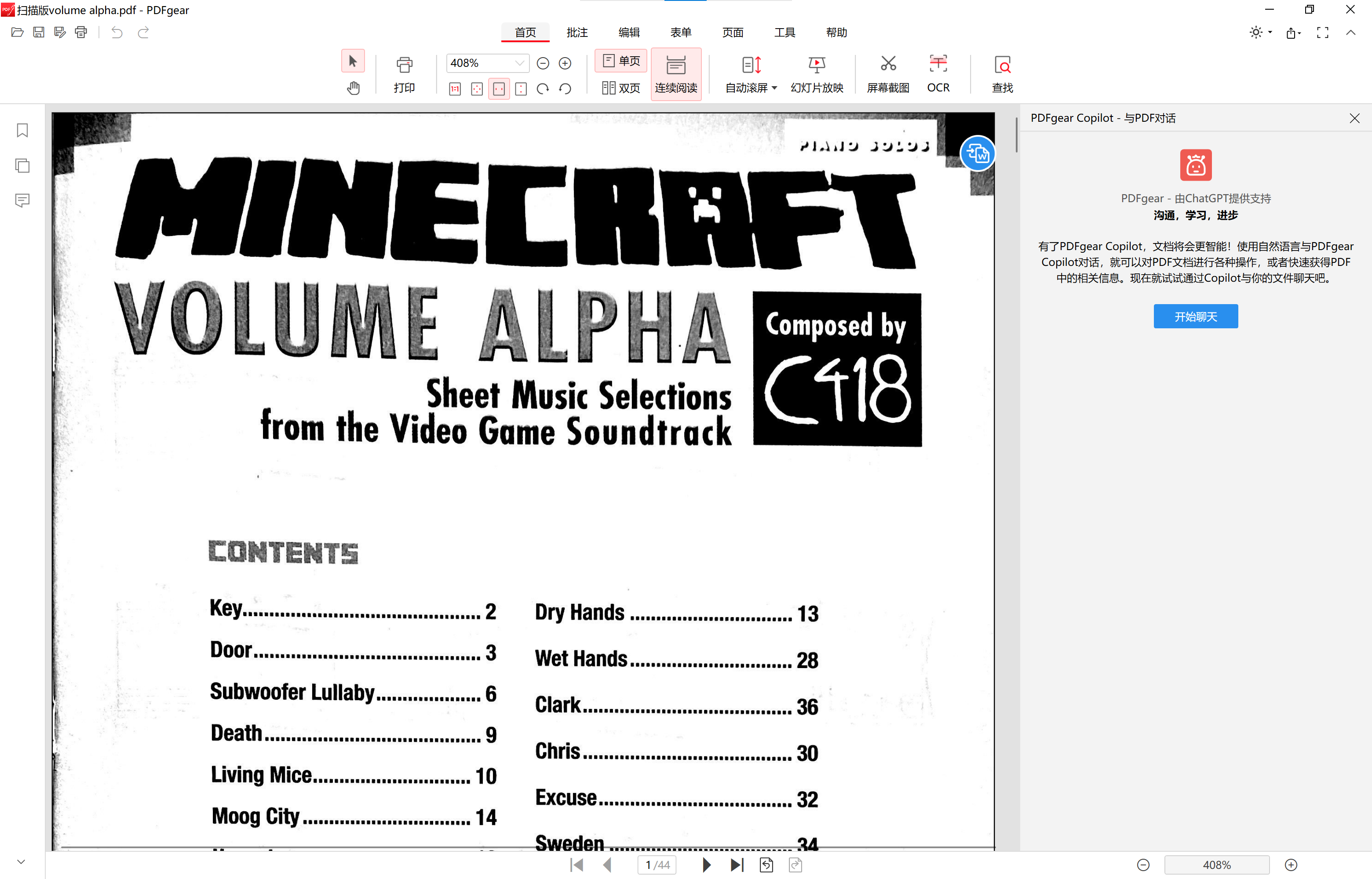Image resolution: width=1372 pixels, height=879 pixels.
Task: Click the Subwoofer Lullaby contents entry
Action: pyautogui.click(x=353, y=692)
